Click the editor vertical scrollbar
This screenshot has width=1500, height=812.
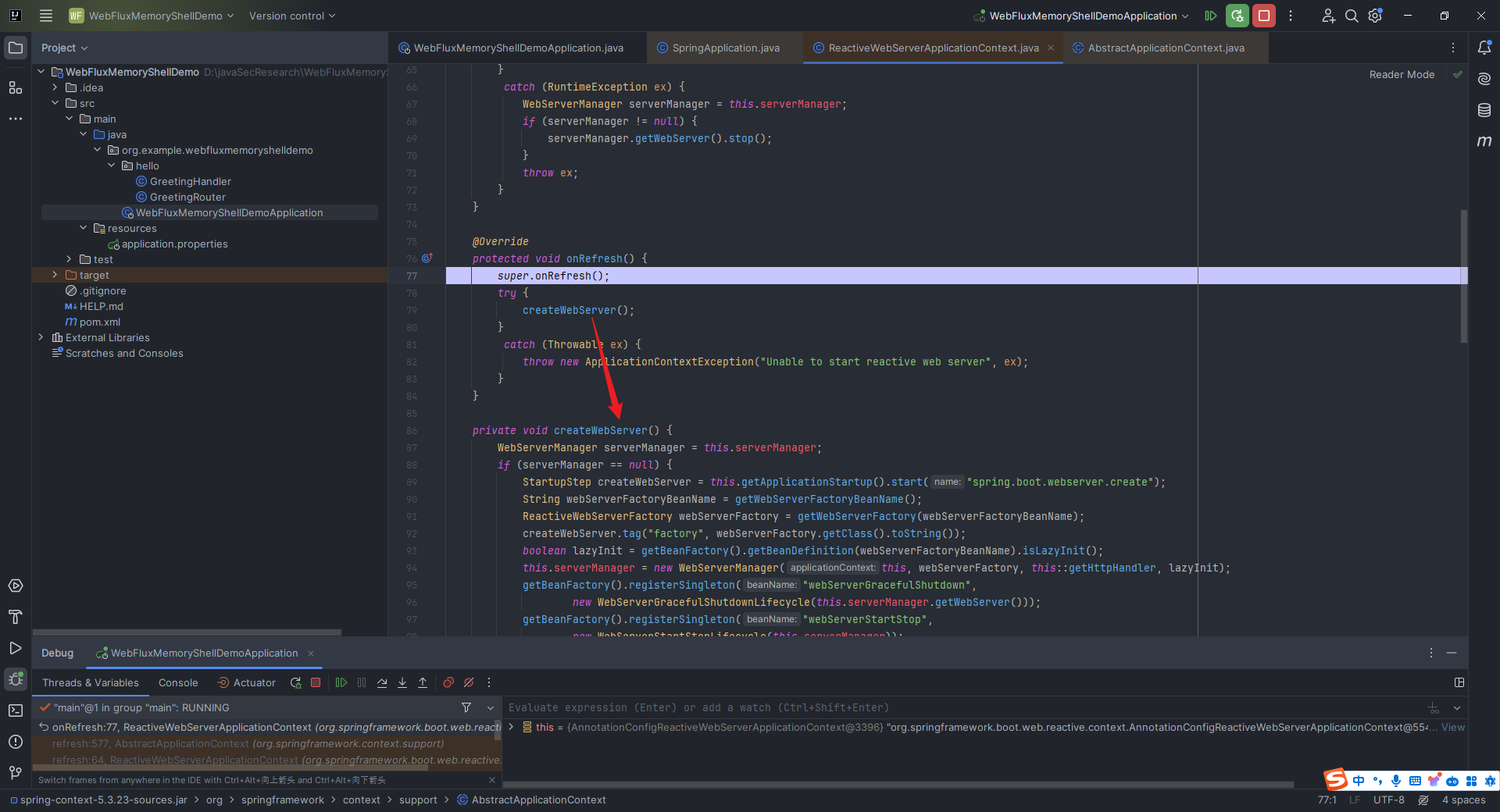1464,276
